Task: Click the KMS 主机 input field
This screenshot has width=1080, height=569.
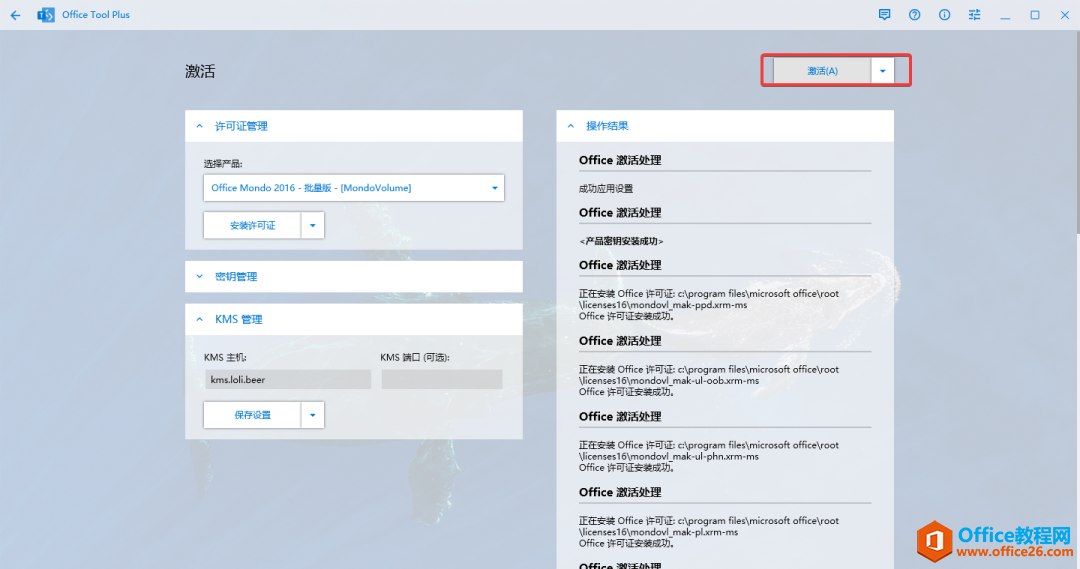Action: [288, 380]
